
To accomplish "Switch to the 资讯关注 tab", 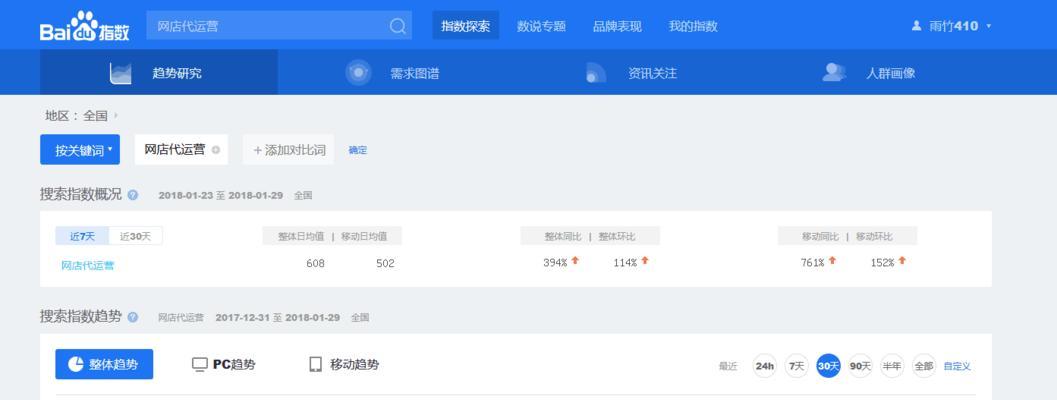I will pyautogui.click(x=634, y=72).
